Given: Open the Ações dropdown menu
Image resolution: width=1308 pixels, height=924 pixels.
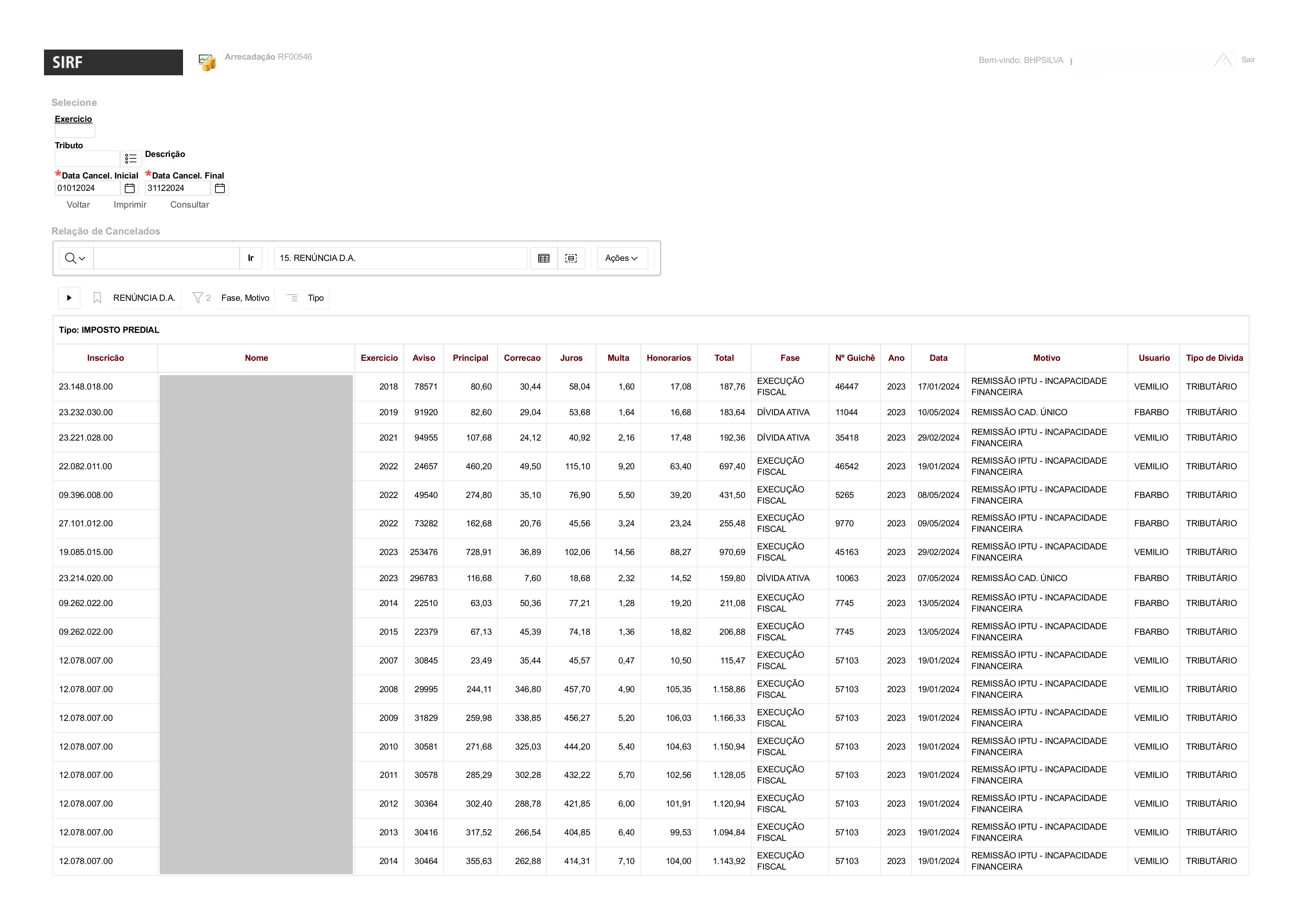Looking at the screenshot, I should [x=622, y=258].
